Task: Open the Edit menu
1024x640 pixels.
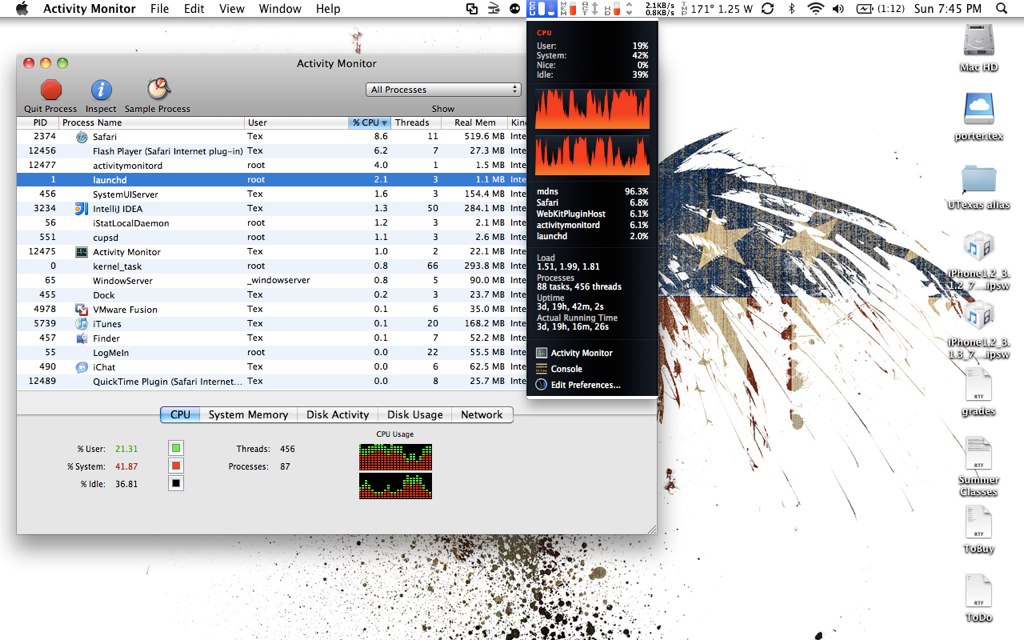Action: pos(194,8)
